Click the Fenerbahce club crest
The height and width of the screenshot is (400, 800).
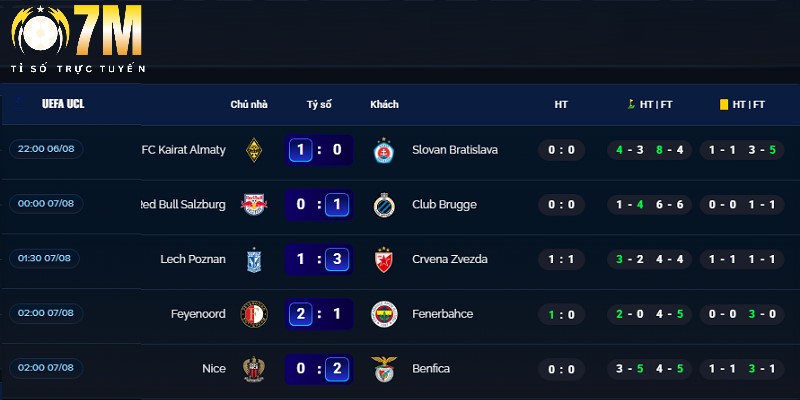383,314
